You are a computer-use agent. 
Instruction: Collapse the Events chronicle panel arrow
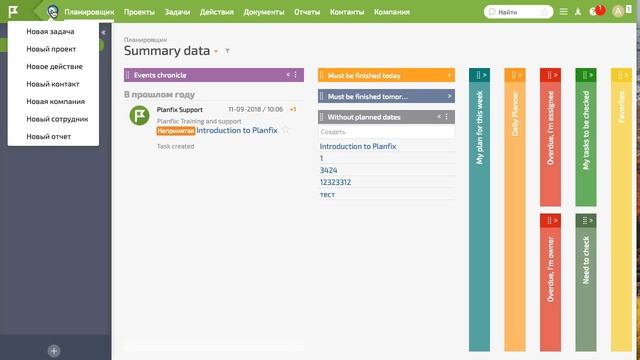288,75
